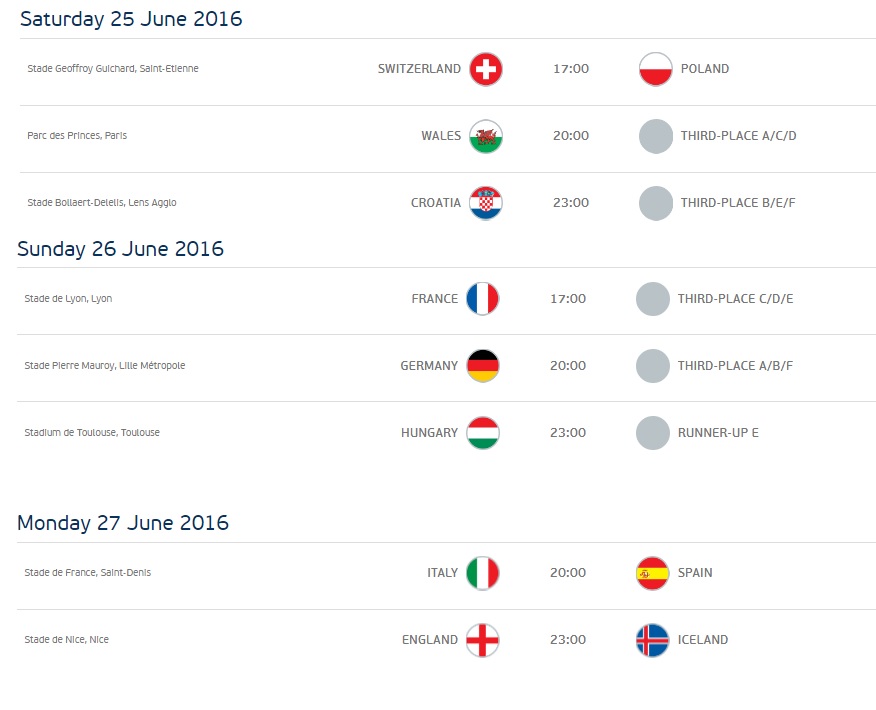This screenshot has width=876, height=710.
Task: Click the Stade de France, Saint-Denis venue
Action: coord(88,573)
